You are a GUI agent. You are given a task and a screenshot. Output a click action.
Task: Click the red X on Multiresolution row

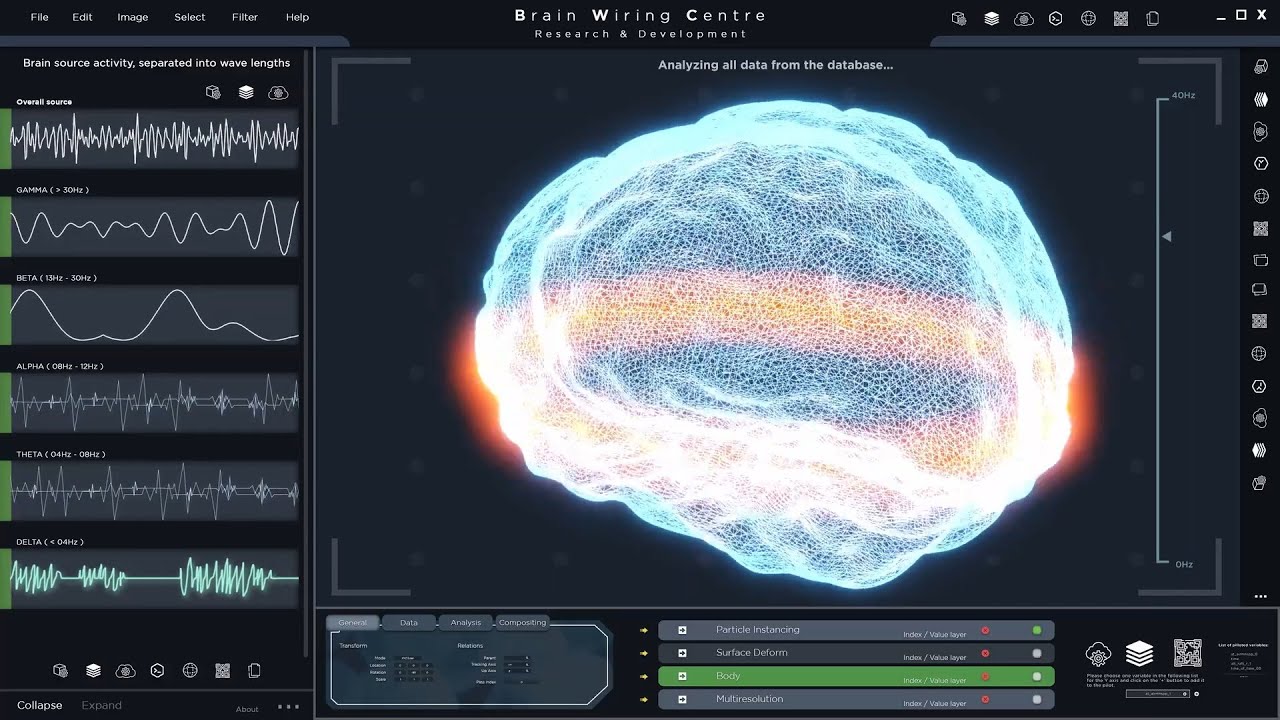tap(985, 699)
